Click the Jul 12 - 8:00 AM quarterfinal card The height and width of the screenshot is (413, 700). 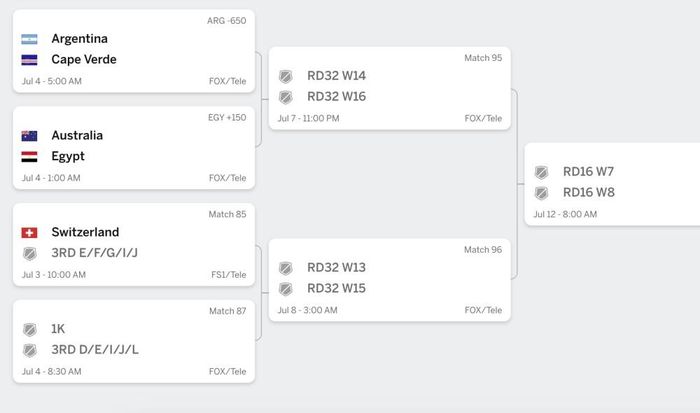tap(612, 184)
